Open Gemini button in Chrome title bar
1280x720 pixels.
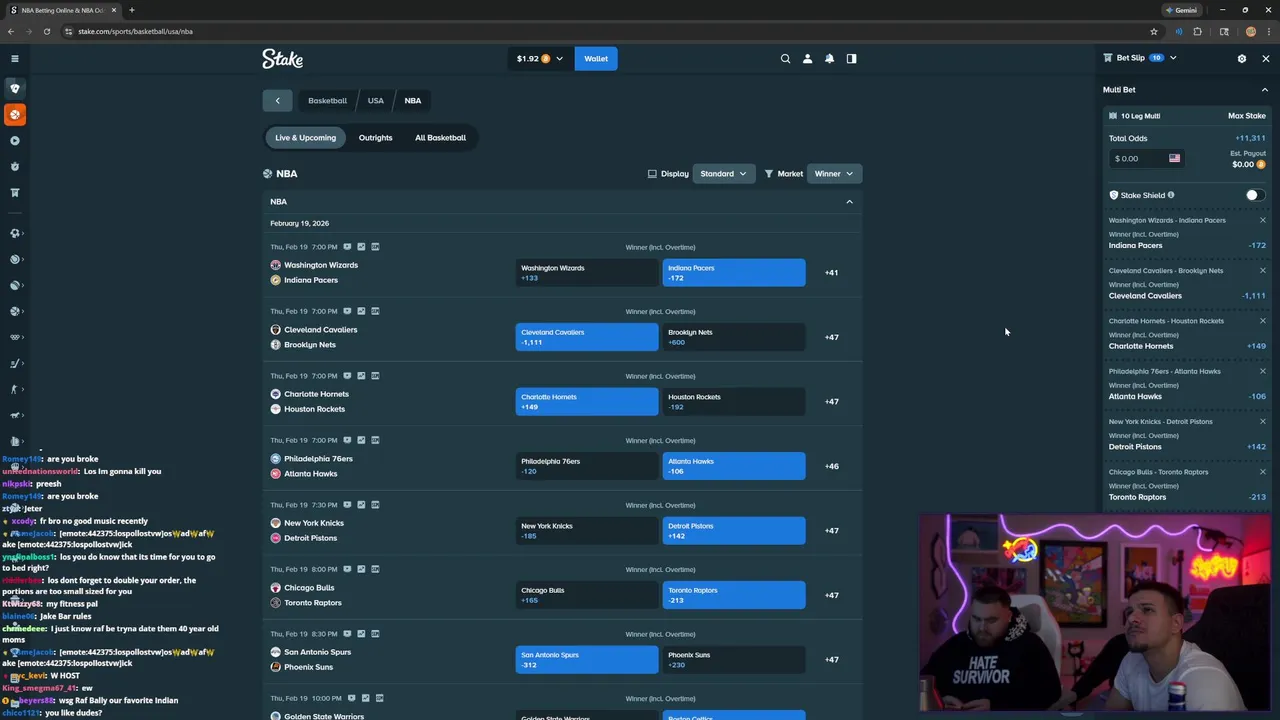click(1181, 10)
